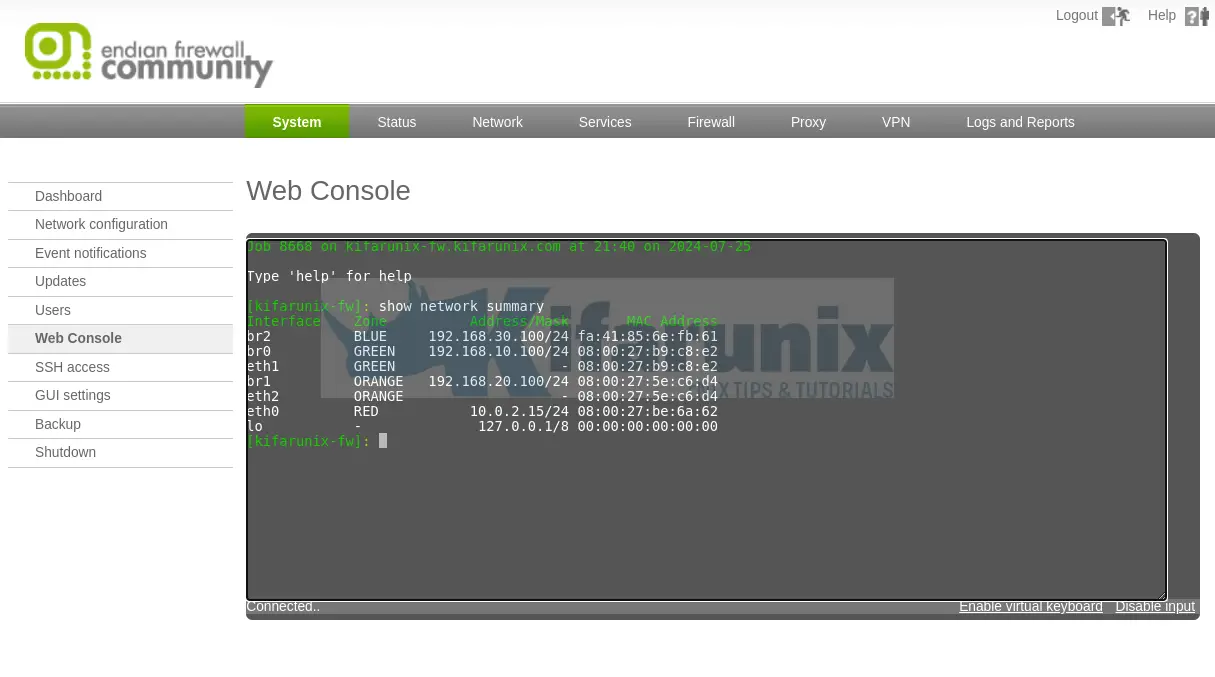Viewport: 1215px width, 677px height.
Task: Switch to the Status tab
Action: pyautogui.click(x=396, y=122)
